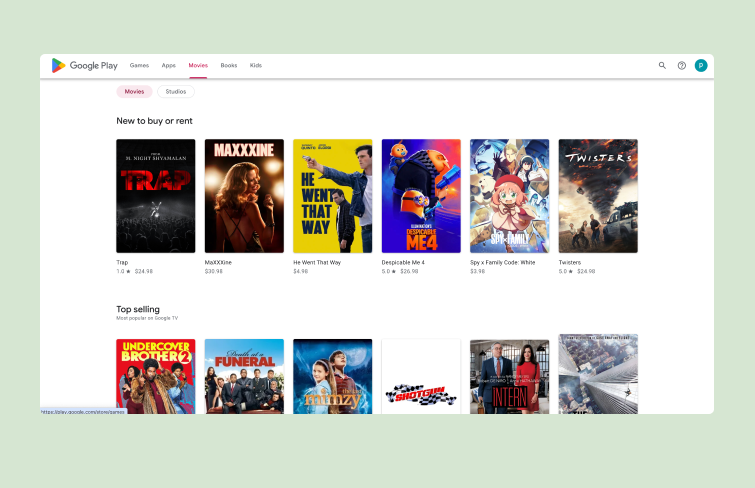Select the Movies filter chip
Image resolution: width=755 pixels, height=488 pixels.
(x=134, y=92)
